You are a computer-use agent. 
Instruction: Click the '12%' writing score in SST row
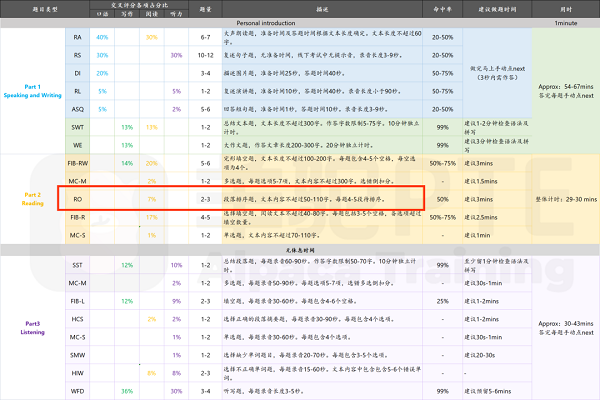[x=127, y=265]
